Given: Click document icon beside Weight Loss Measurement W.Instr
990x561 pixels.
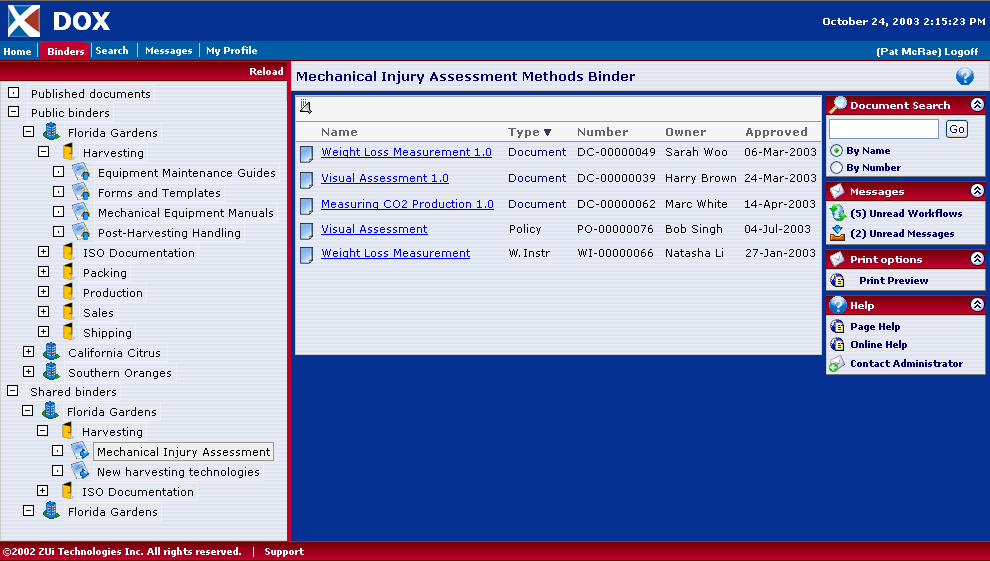Looking at the screenshot, I should click(x=306, y=254).
